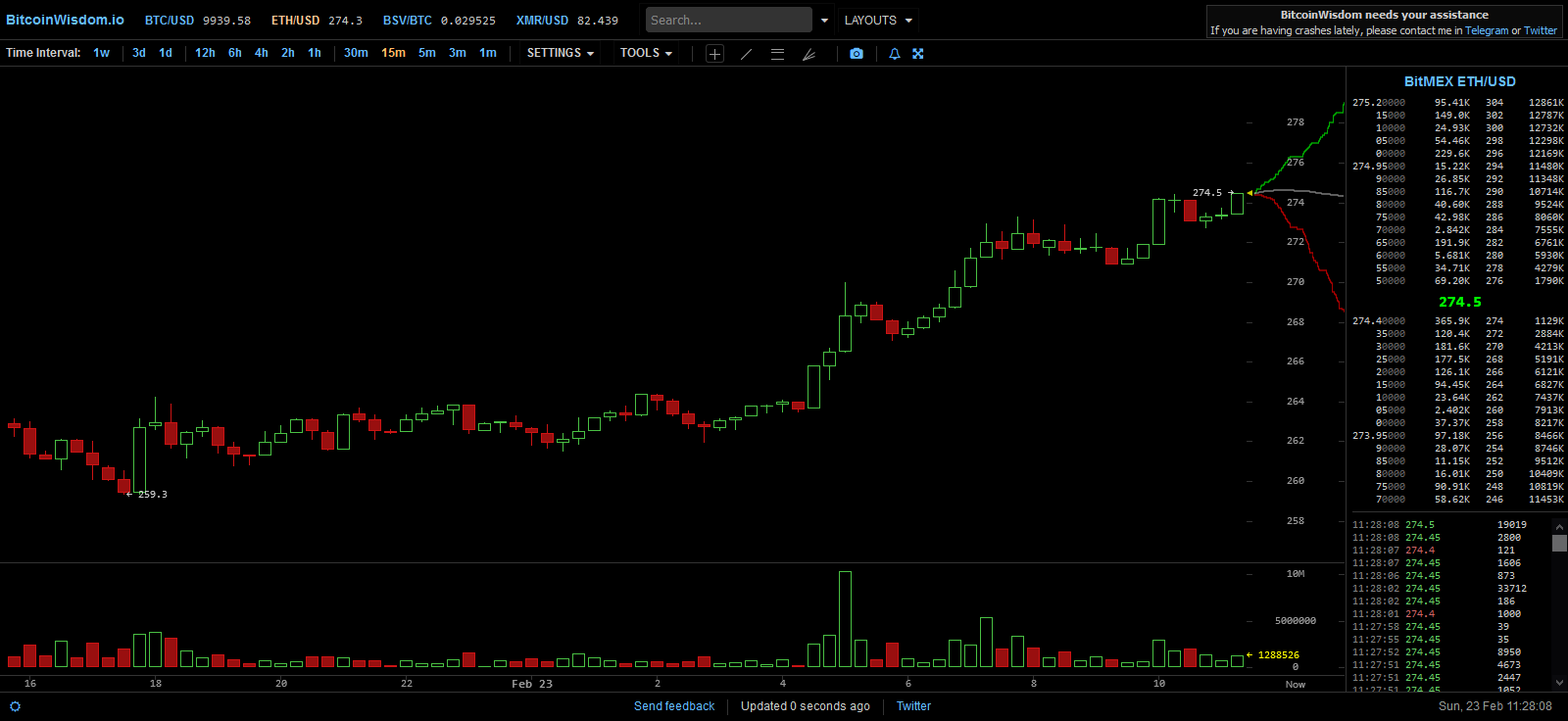Switch time interval to 30m

coord(356,53)
